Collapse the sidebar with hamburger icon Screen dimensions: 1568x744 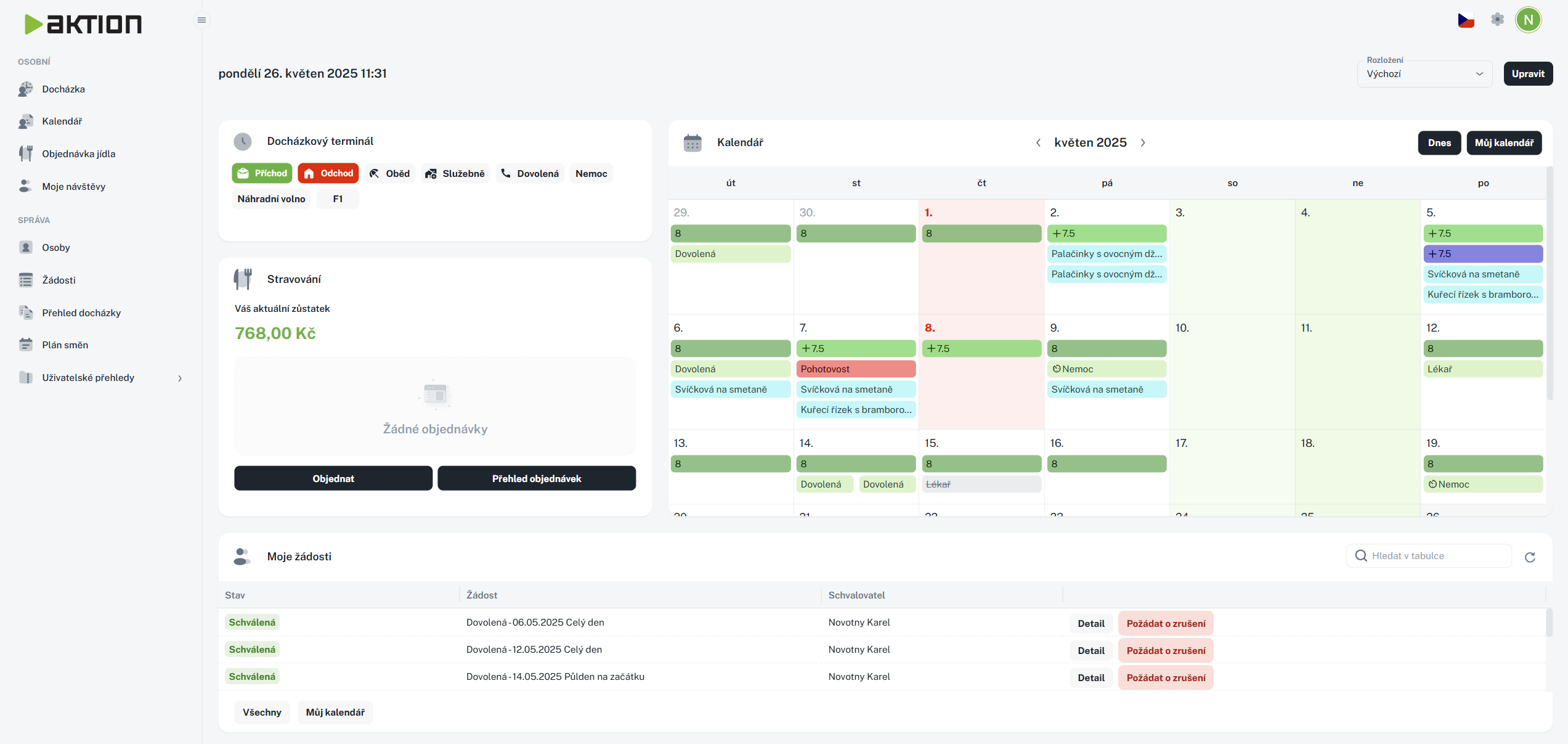click(x=201, y=20)
